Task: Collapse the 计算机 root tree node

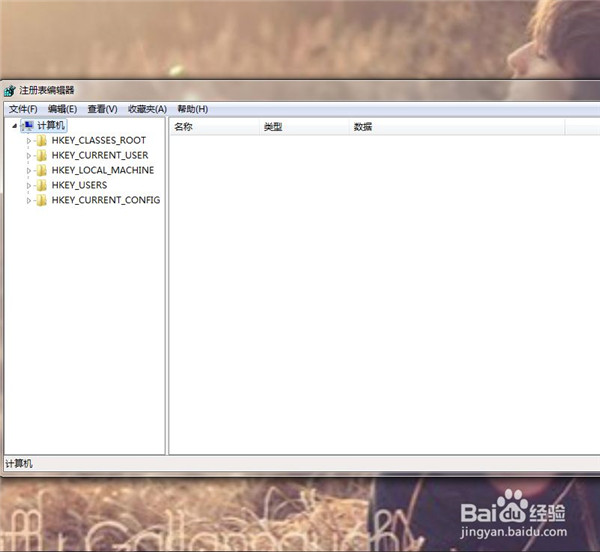Action: click(x=14, y=126)
